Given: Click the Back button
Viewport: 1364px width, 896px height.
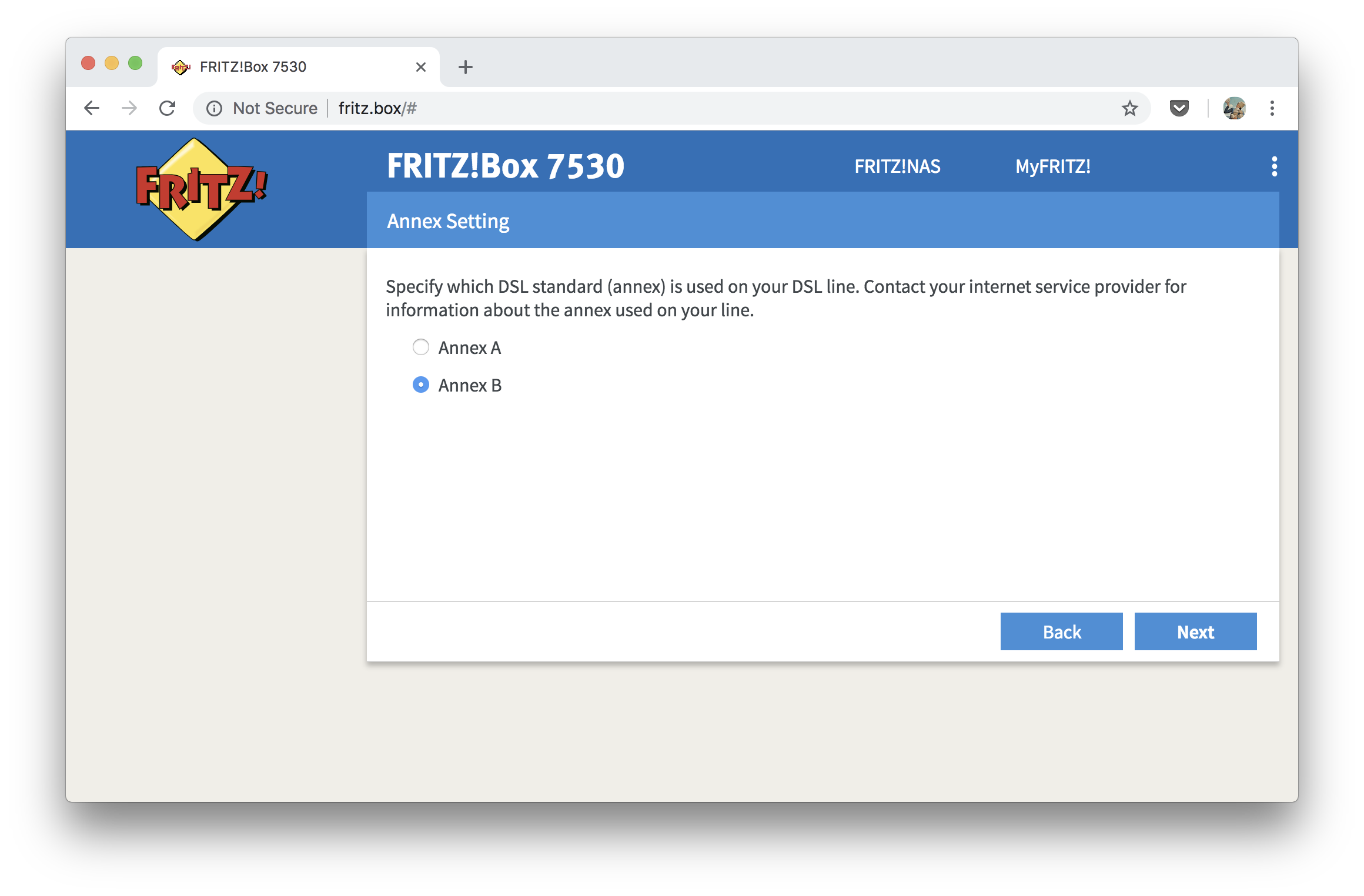Looking at the screenshot, I should (1062, 631).
